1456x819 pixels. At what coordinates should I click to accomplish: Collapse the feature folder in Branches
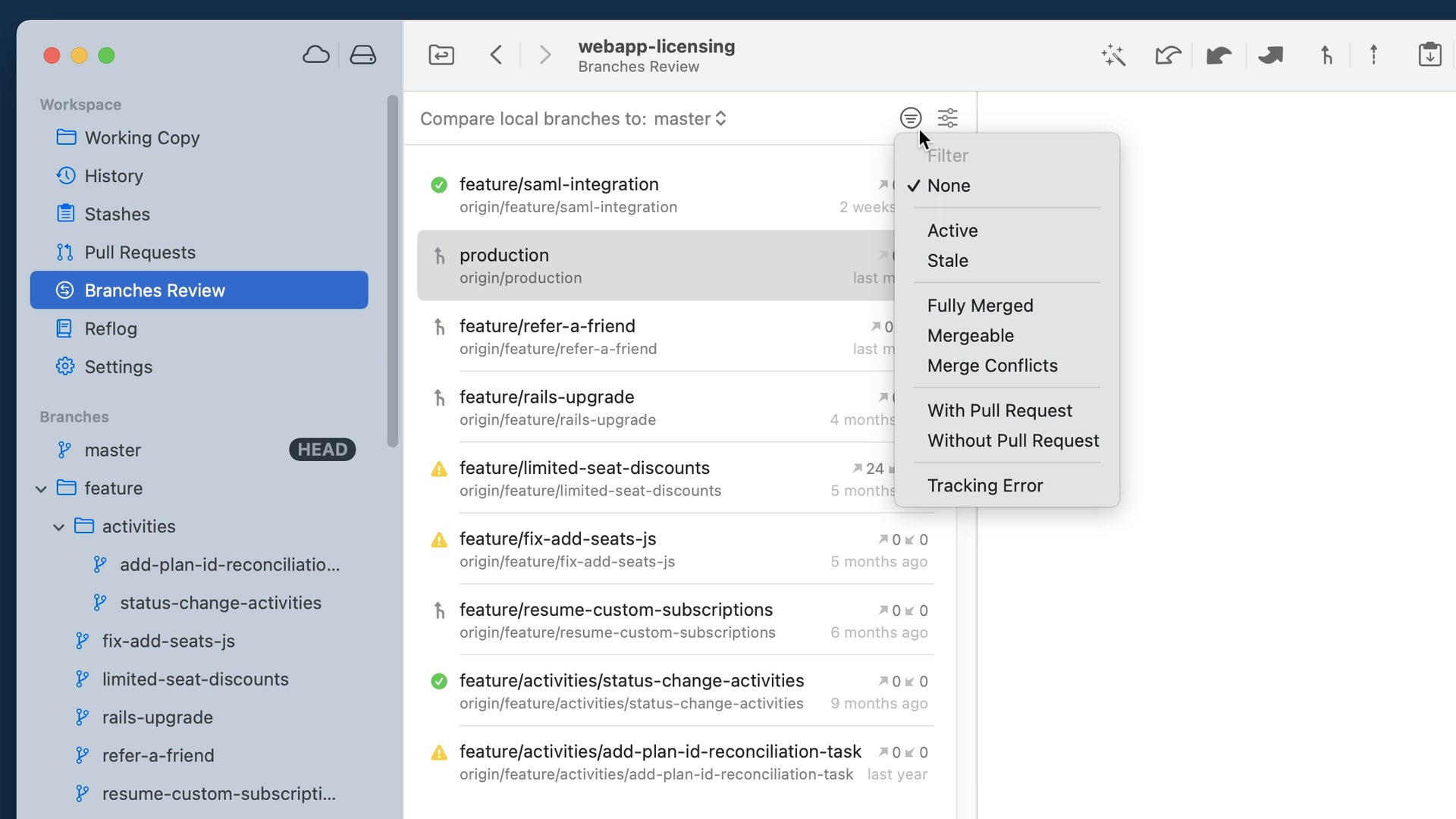pos(42,489)
